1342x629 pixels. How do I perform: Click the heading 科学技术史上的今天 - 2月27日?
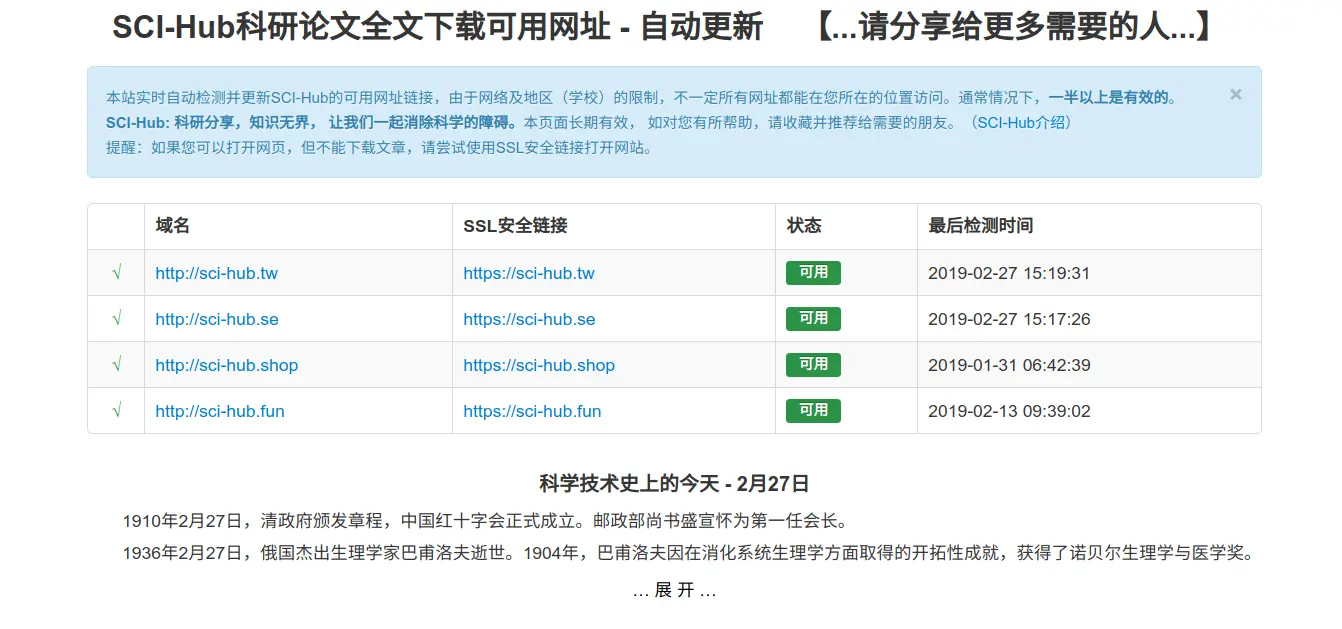click(x=674, y=484)
